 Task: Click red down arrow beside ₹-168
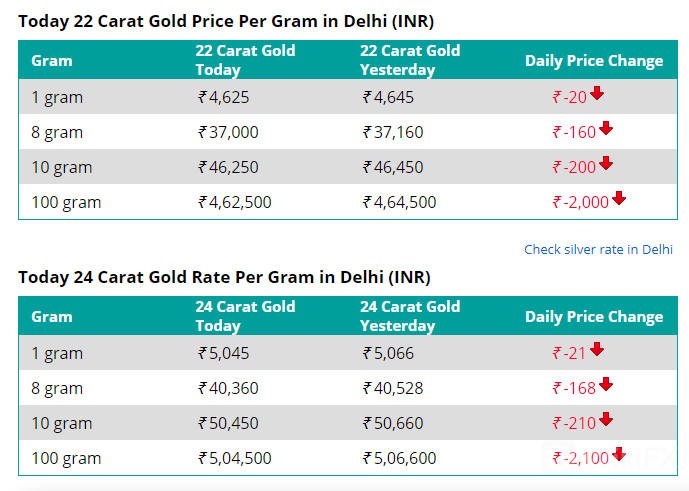(x=605, y=385)
